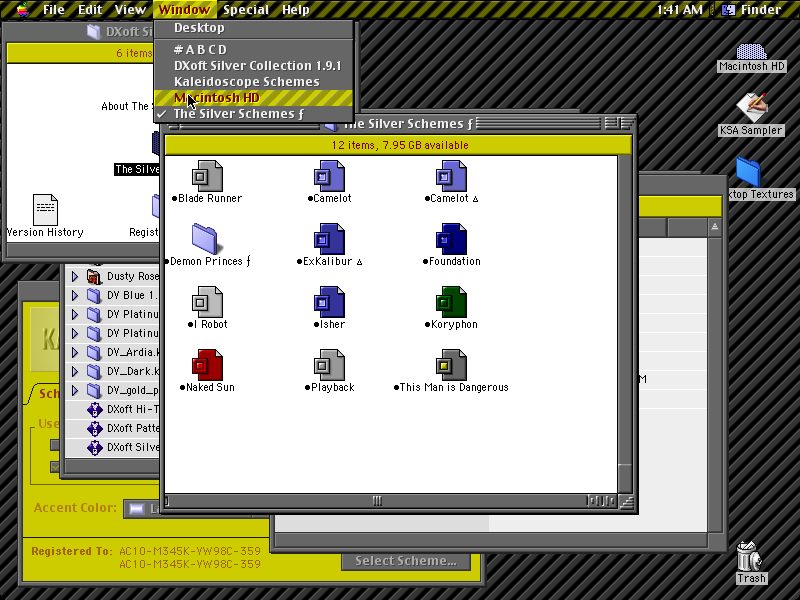This screenshot has width=800, height=600.
Task: Expand the second DV Platinu folder row
Action: pyautogui.click(x=74, y=334)
